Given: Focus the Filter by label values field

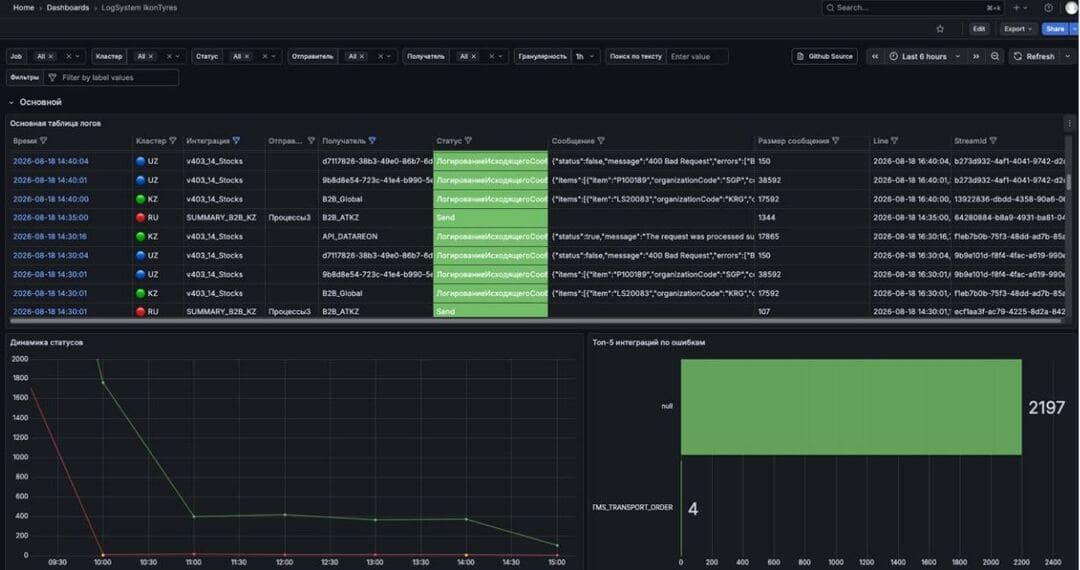Looking at the screenshot, I should 112,78.
